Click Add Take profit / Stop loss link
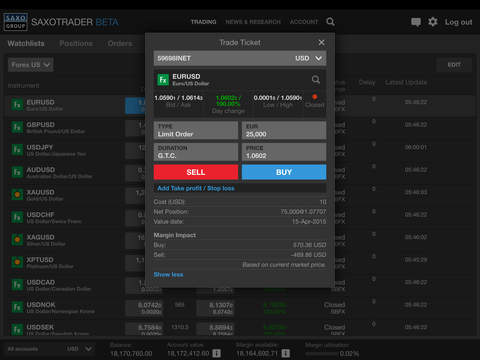 click(x=196, y=188)
